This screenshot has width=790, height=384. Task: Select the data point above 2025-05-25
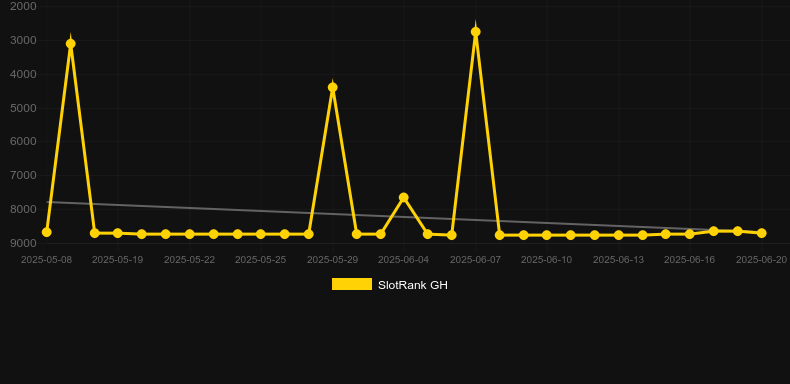(x=260, y=234)
